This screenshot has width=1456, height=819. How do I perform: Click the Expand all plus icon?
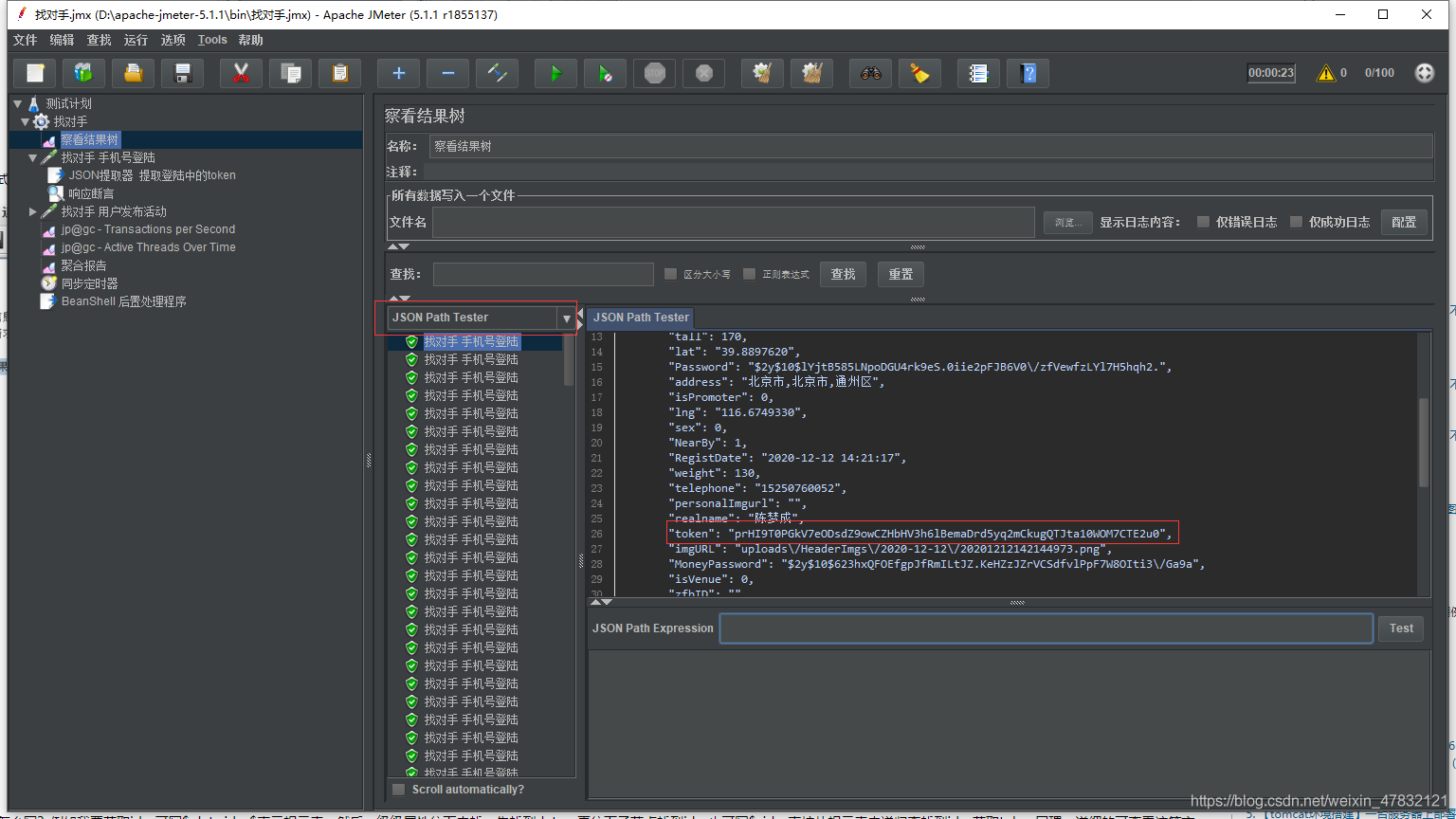[398, 73]
